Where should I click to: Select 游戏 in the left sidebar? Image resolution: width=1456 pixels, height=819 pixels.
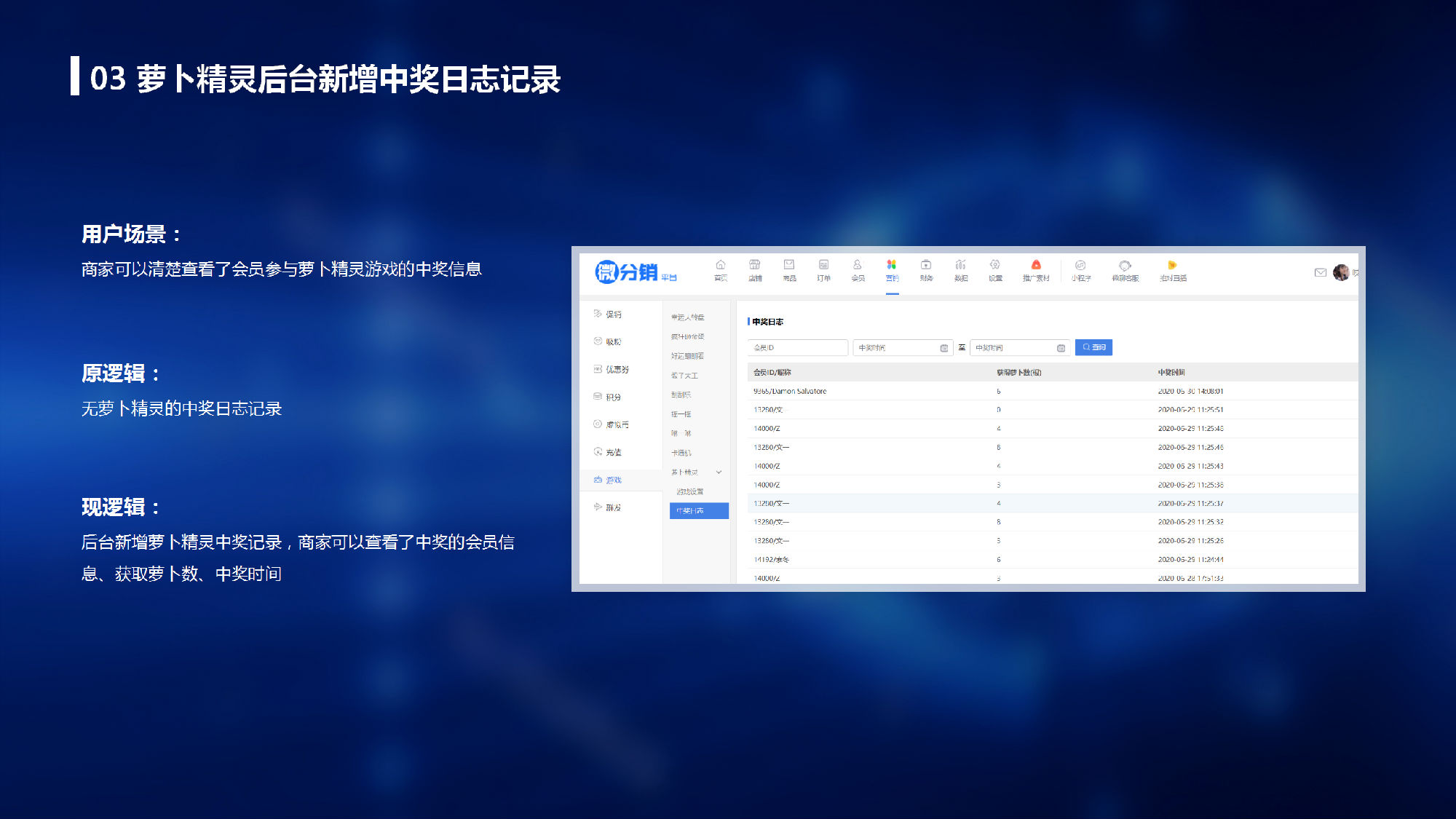[613, 480]
